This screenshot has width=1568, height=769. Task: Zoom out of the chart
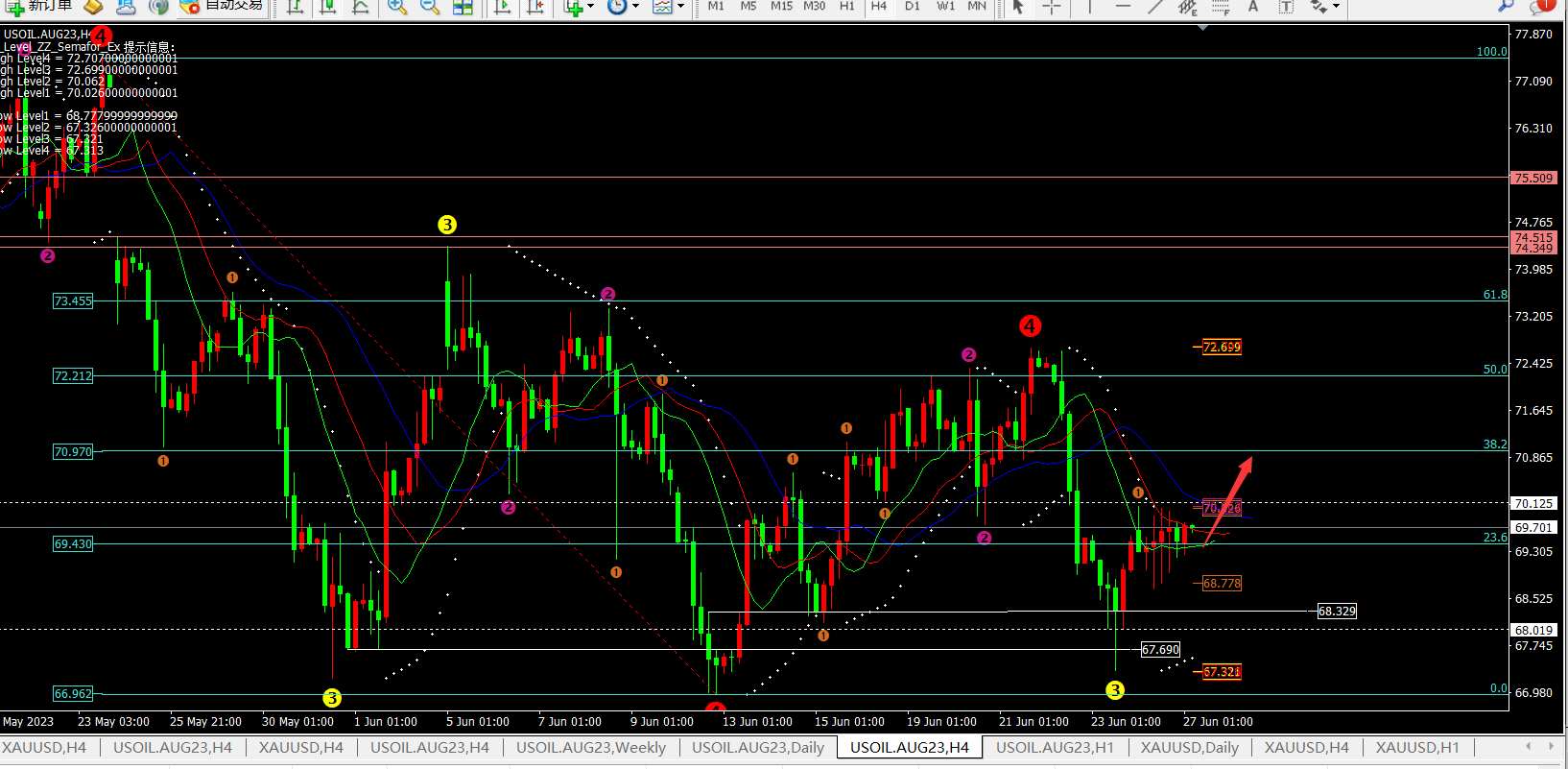click(x=429, y=7)
